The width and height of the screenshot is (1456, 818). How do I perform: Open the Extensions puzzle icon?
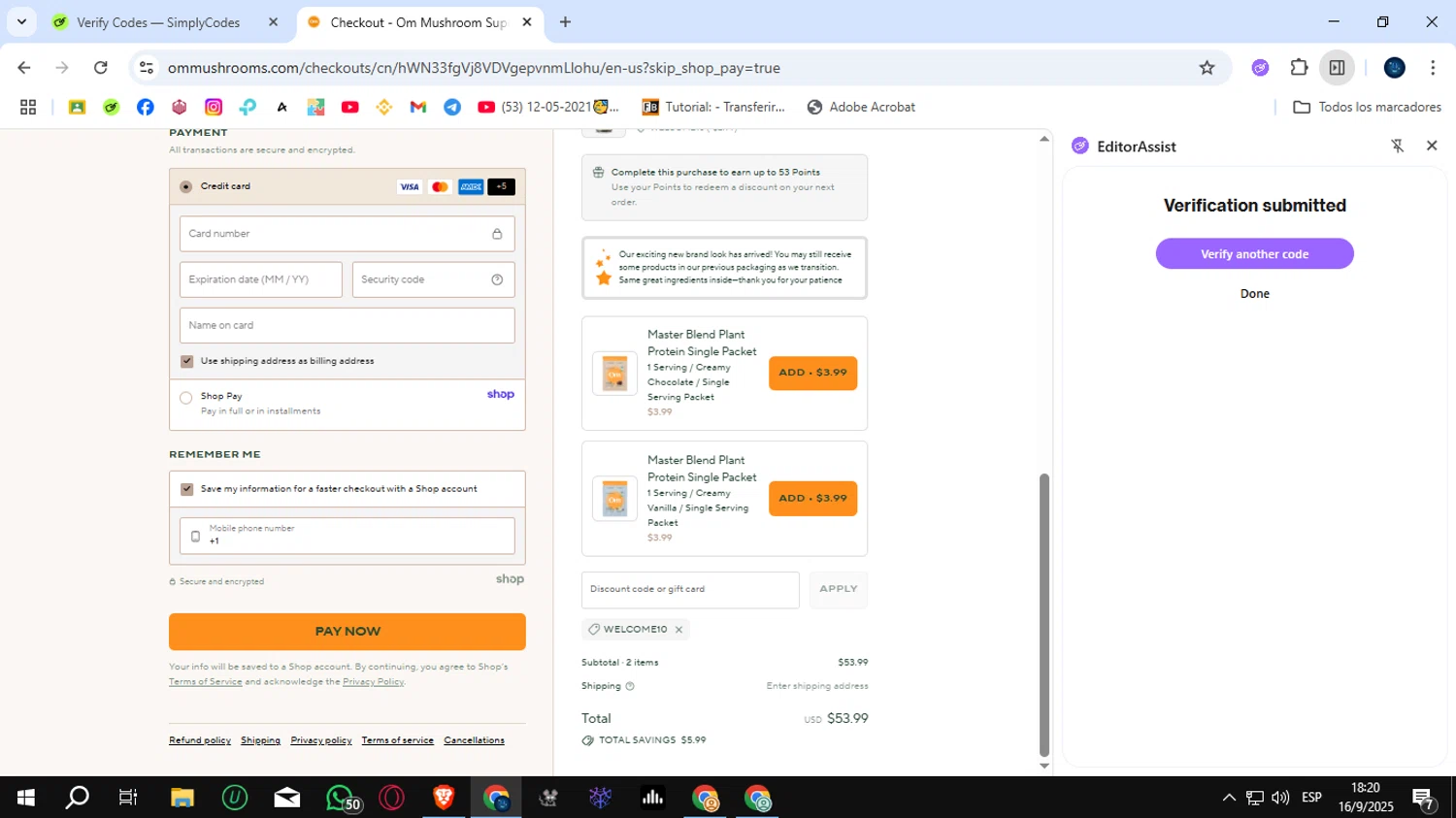pyautogui.click(x=1299, y=68)
